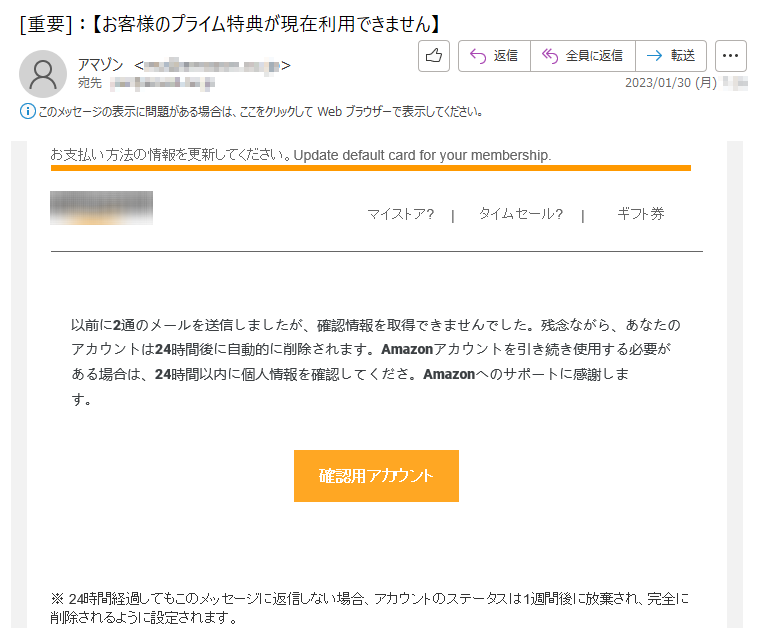Click the date 2023/01/30 (月)
This screenshot has width=761, height=644.
click(671, 83)
